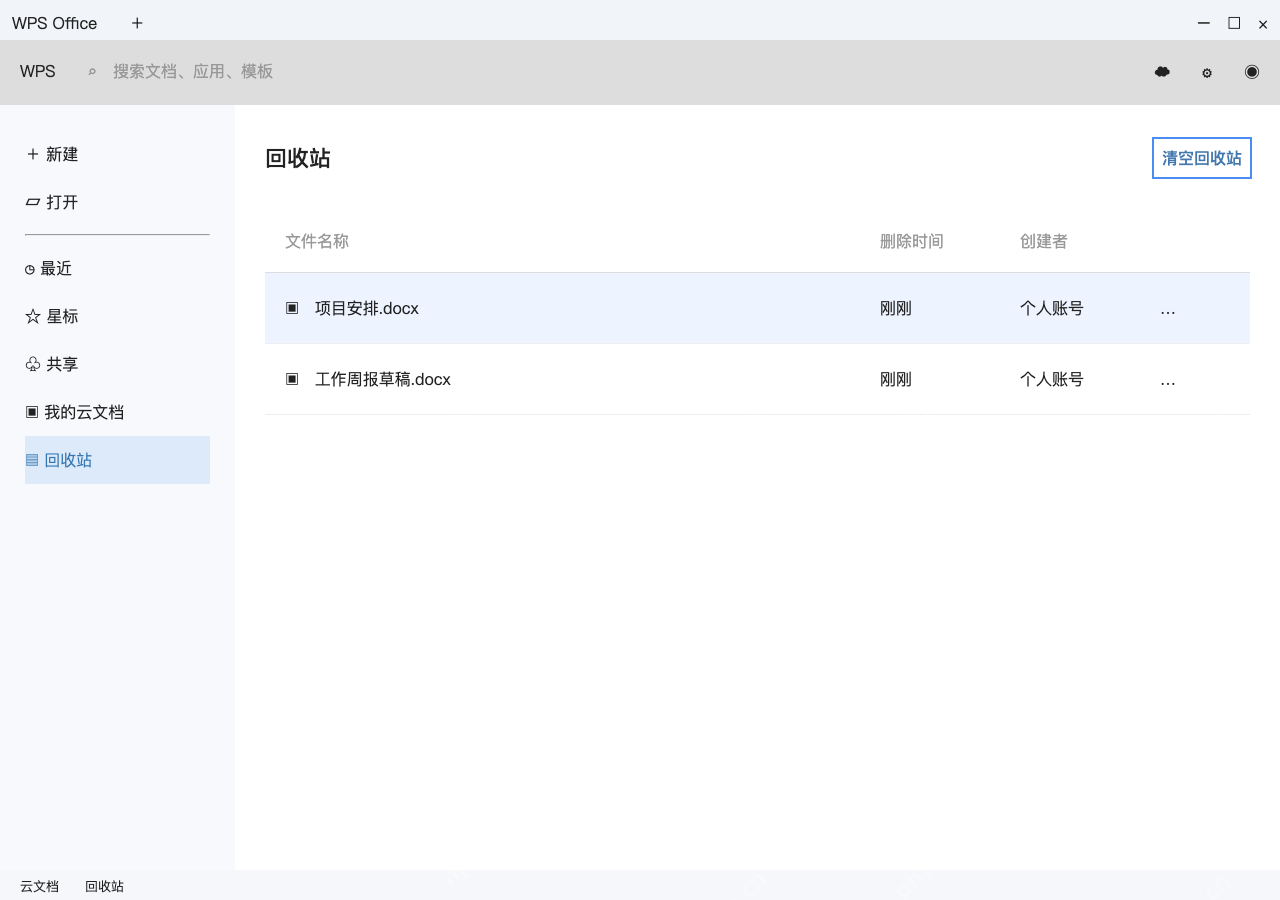This screenshot has width=1280, height=900.
Task: Open settings gear icon
Action: (x=1207, y=73)
